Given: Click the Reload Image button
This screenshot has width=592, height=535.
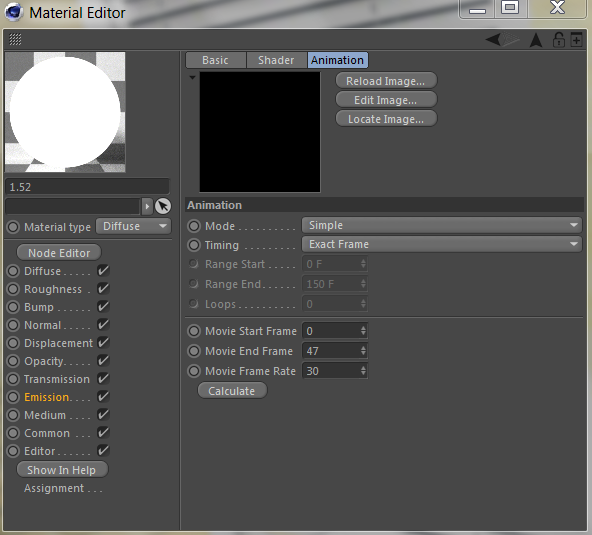Looking at the screenshot, I should (386, 81).
